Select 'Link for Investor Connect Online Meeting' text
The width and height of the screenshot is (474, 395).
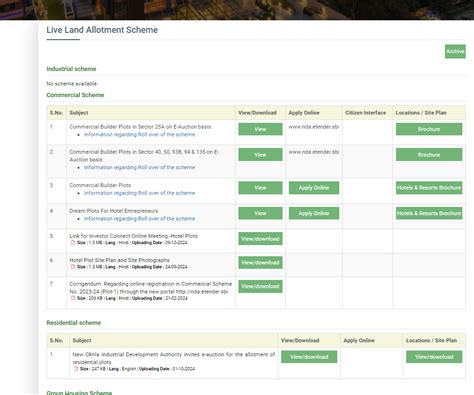point(133,236)
